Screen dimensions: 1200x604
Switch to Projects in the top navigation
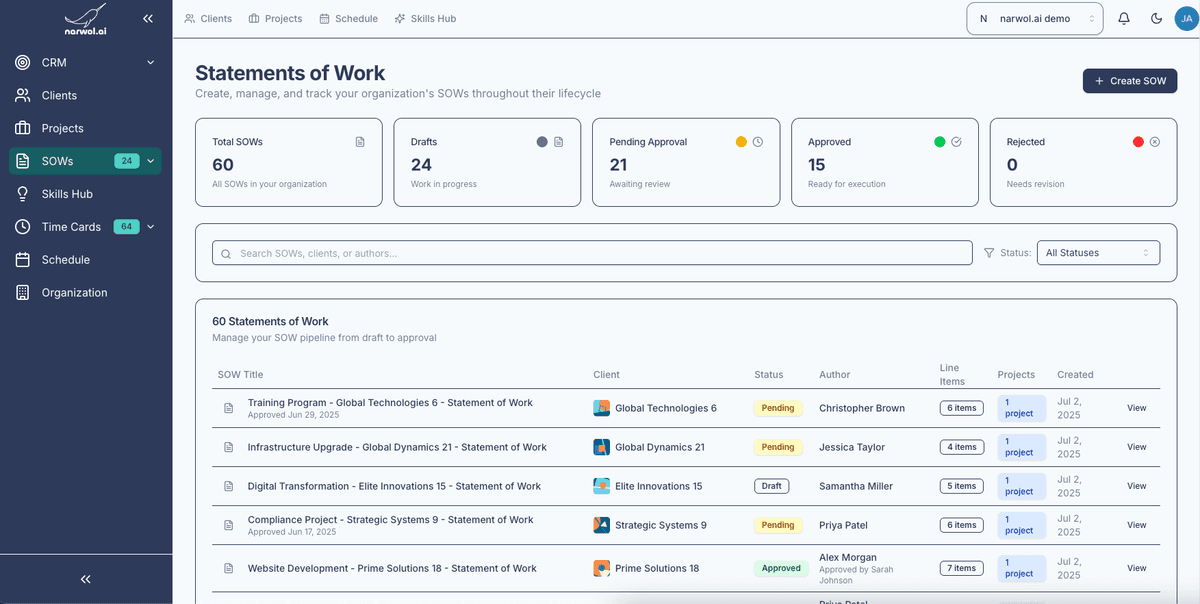(x=275, y=17)
